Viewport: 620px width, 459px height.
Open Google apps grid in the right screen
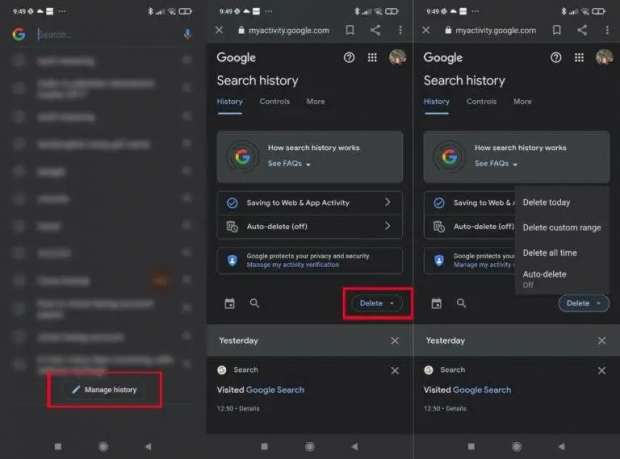(580, 58)
